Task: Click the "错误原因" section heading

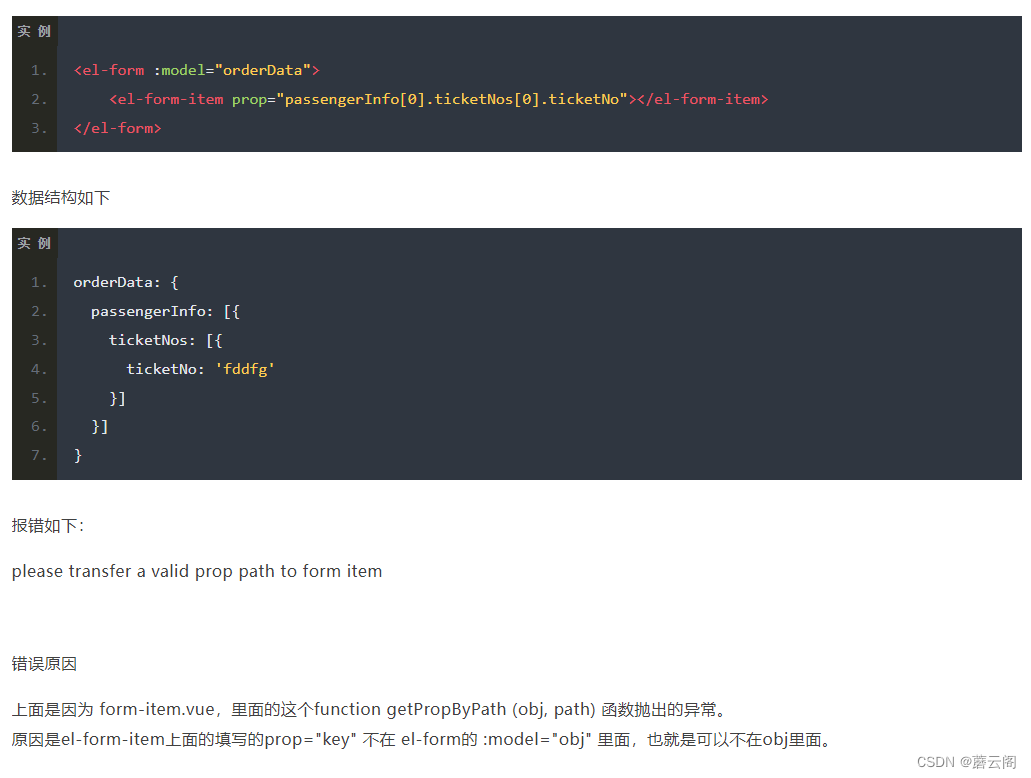Action: pos(42,663)
